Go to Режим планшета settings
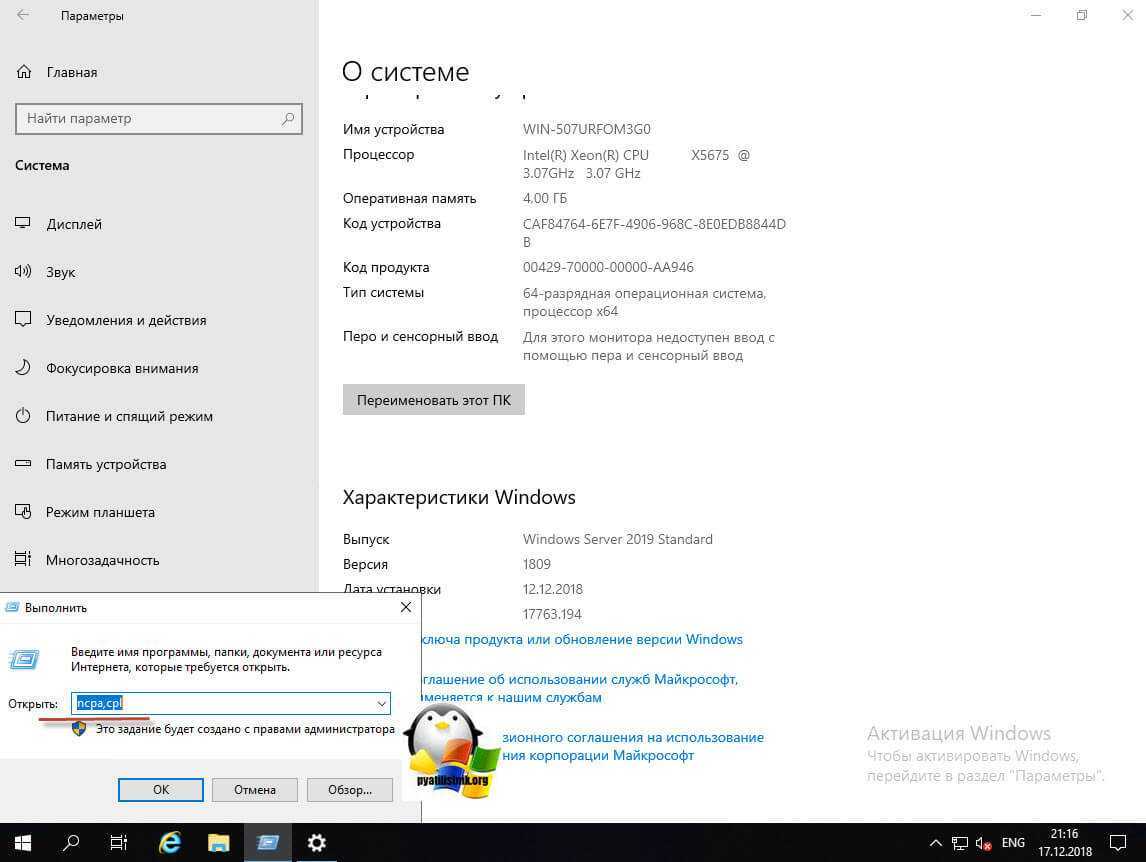The image size is (1146, 862). (100, 512)
